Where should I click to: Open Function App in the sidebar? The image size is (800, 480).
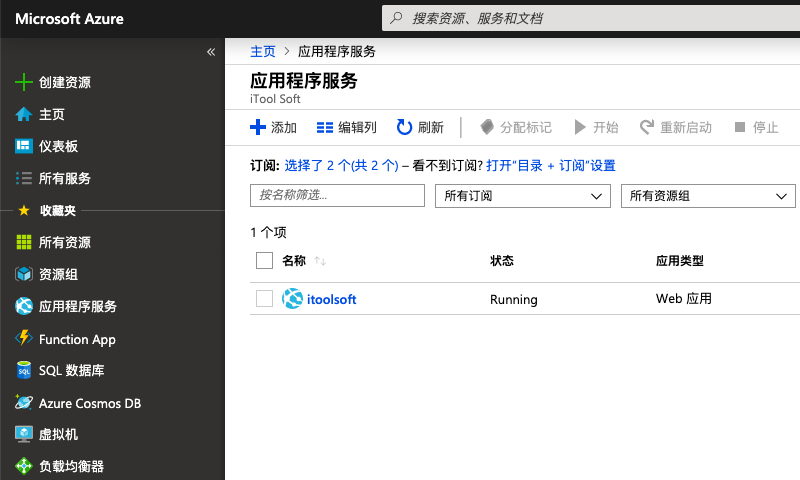pyautogui.click(x=77, y=339)
